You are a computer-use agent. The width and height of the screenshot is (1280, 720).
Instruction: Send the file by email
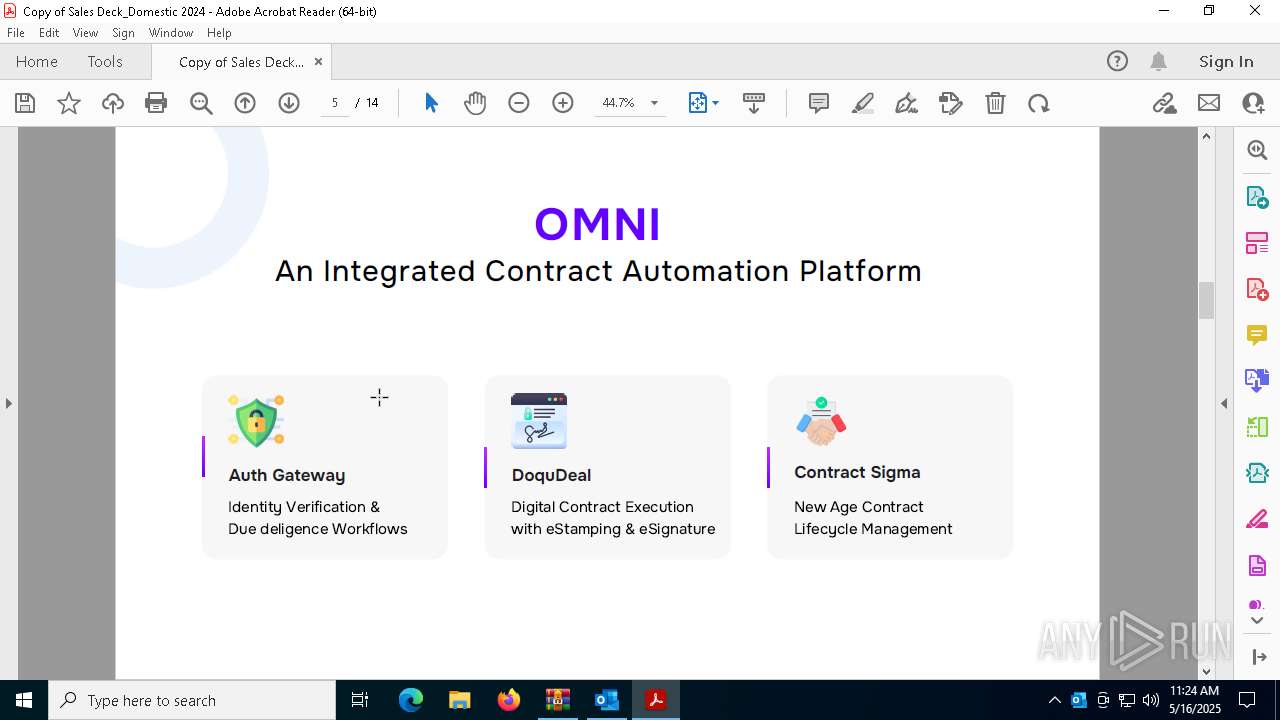pos(1209,103)
